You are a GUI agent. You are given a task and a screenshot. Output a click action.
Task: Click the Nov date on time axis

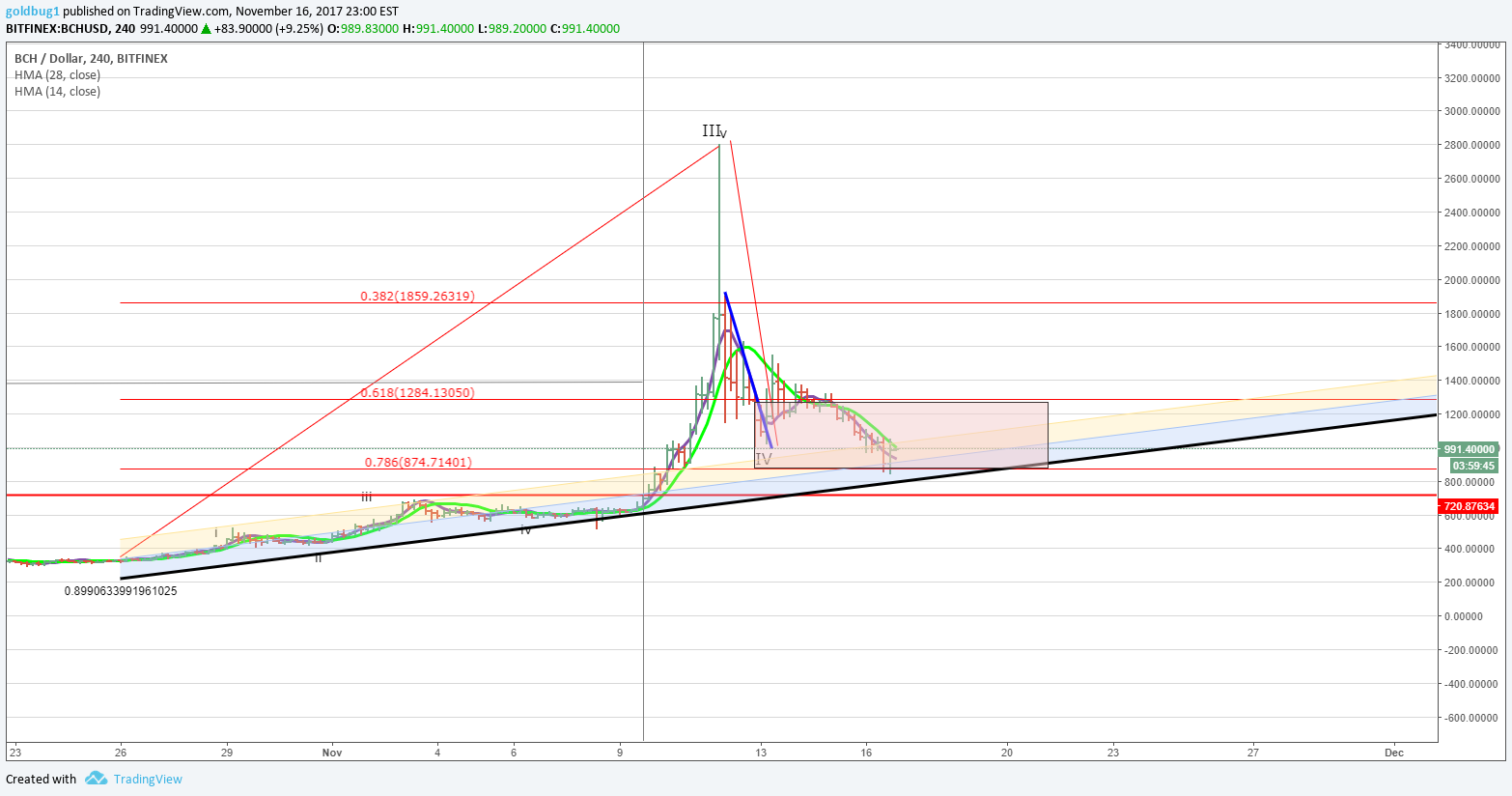(332, 753)
